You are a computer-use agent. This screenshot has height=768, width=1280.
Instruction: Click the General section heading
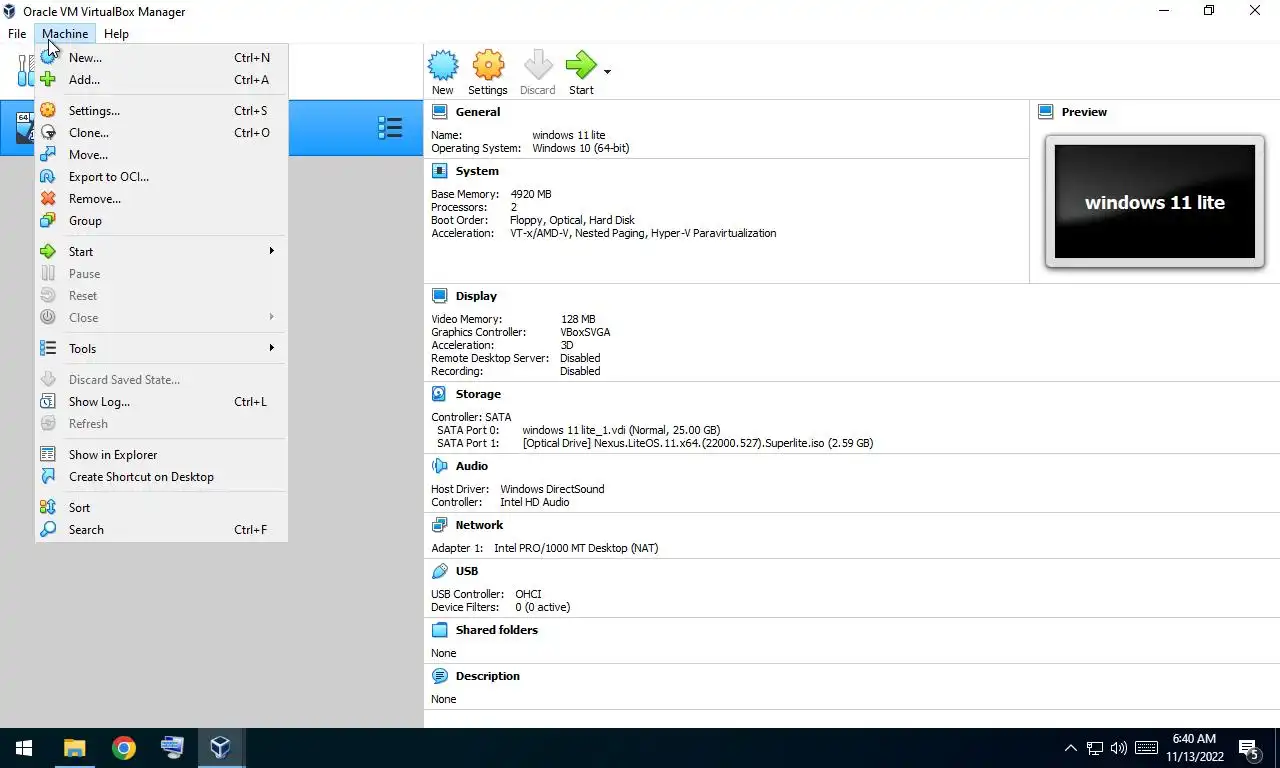coord(478,112)
